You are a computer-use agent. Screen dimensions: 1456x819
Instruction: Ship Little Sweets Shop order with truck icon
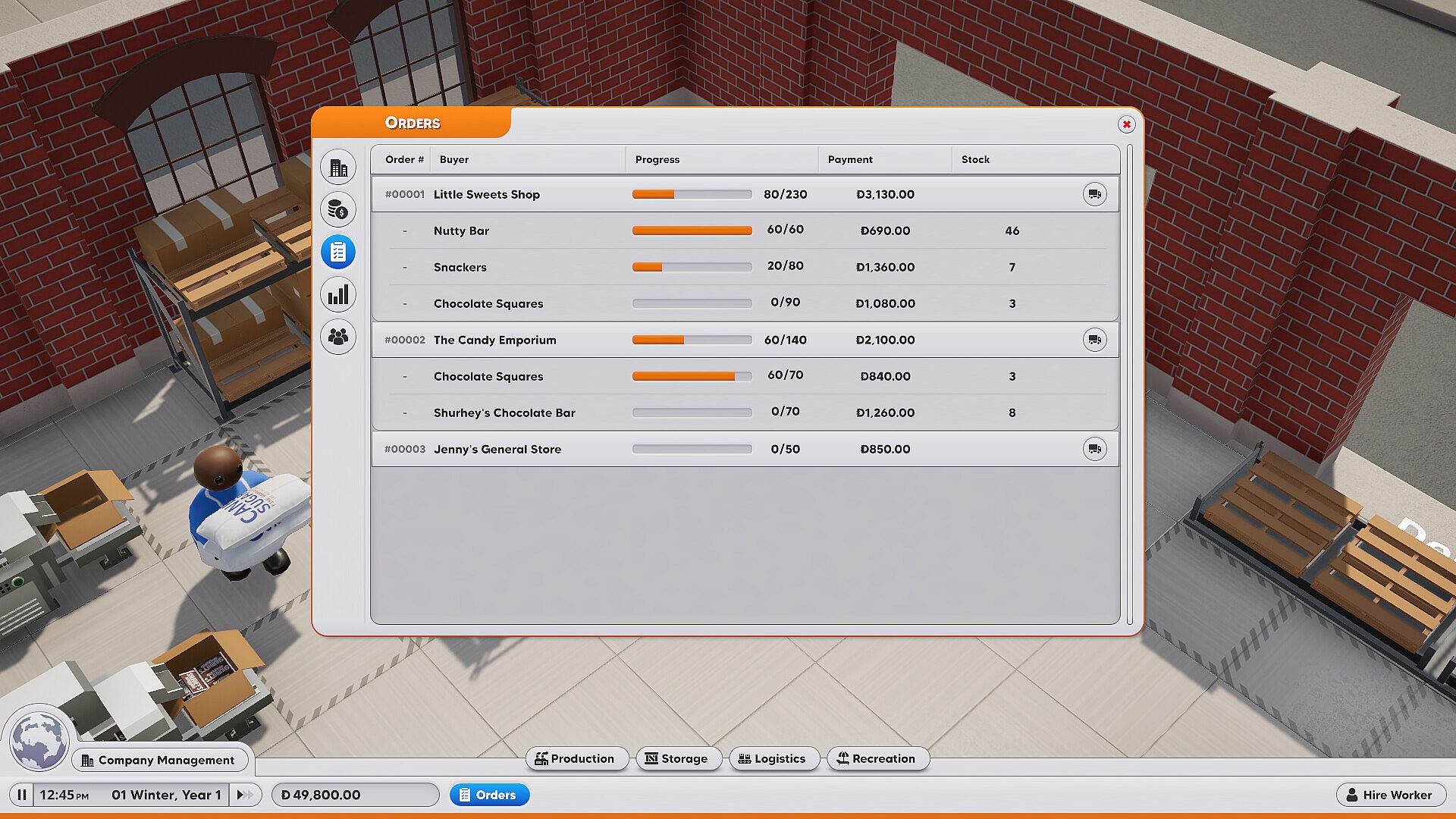point(1094,195)
